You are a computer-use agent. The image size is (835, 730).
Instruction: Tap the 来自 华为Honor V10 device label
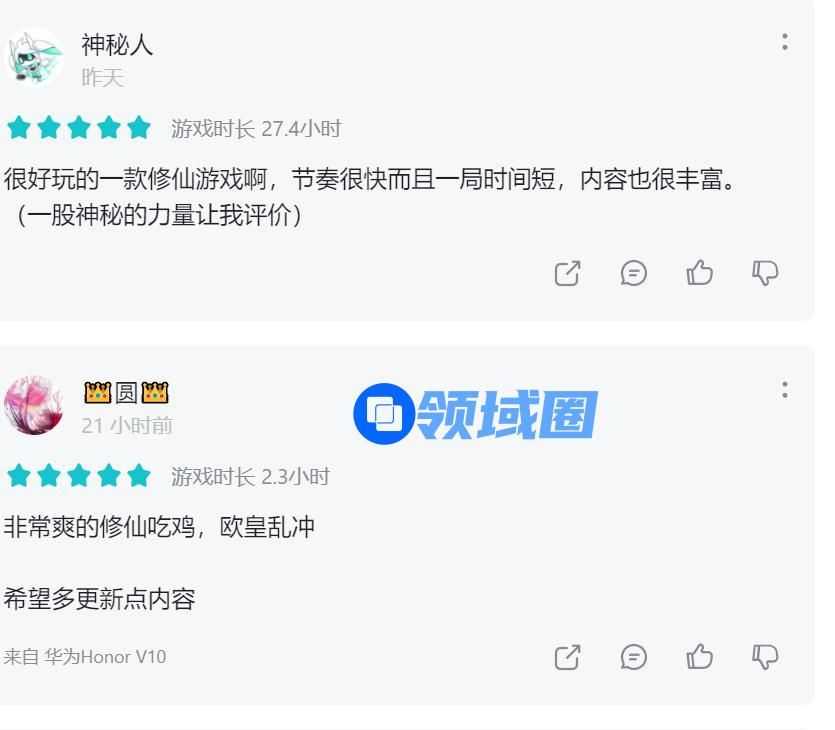click(85, 657)
